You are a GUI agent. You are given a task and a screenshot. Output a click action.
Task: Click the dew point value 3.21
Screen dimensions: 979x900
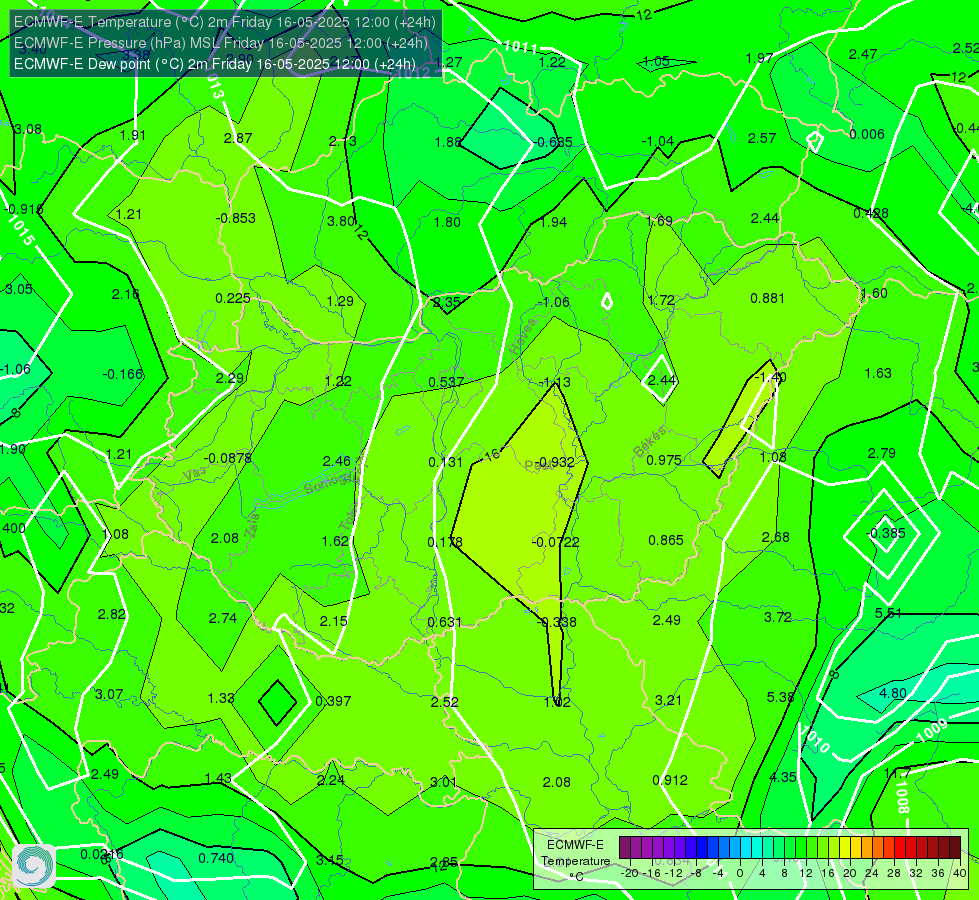pos(668,700)
